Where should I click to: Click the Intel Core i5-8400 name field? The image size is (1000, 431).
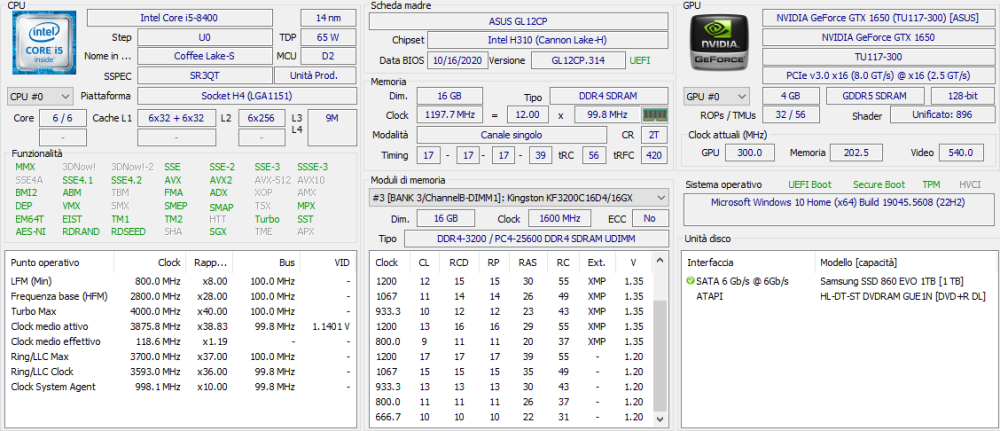click(180, 18)
